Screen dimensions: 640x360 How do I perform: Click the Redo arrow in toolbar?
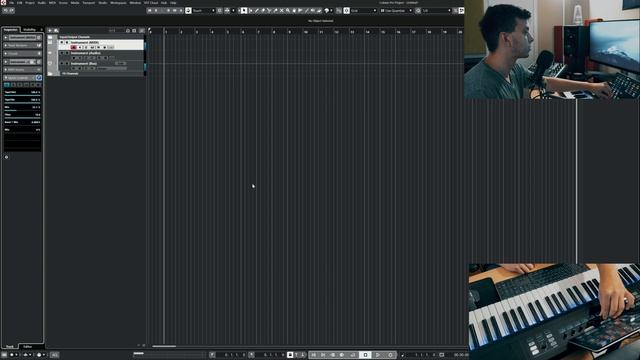click(12, 11)
